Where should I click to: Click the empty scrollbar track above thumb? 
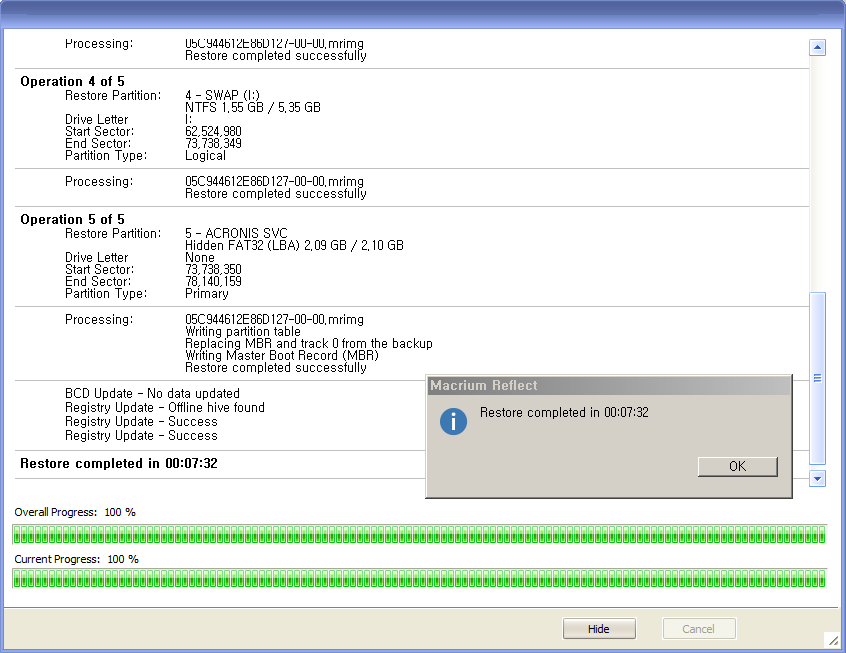[817, 170]
